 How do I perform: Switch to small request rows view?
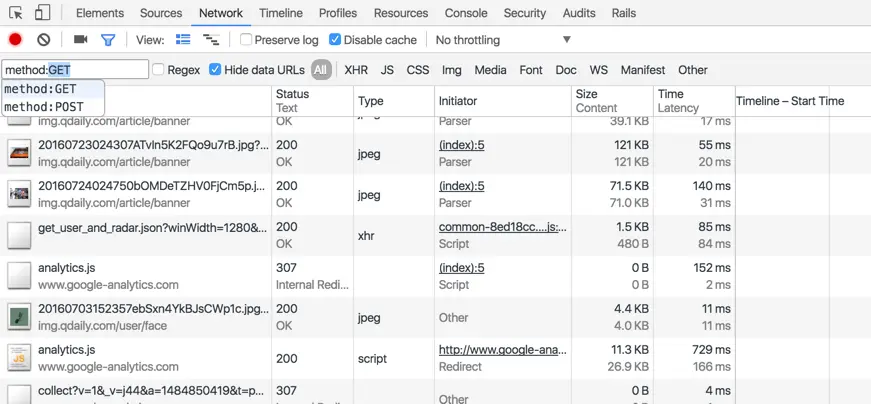point(211,39)
